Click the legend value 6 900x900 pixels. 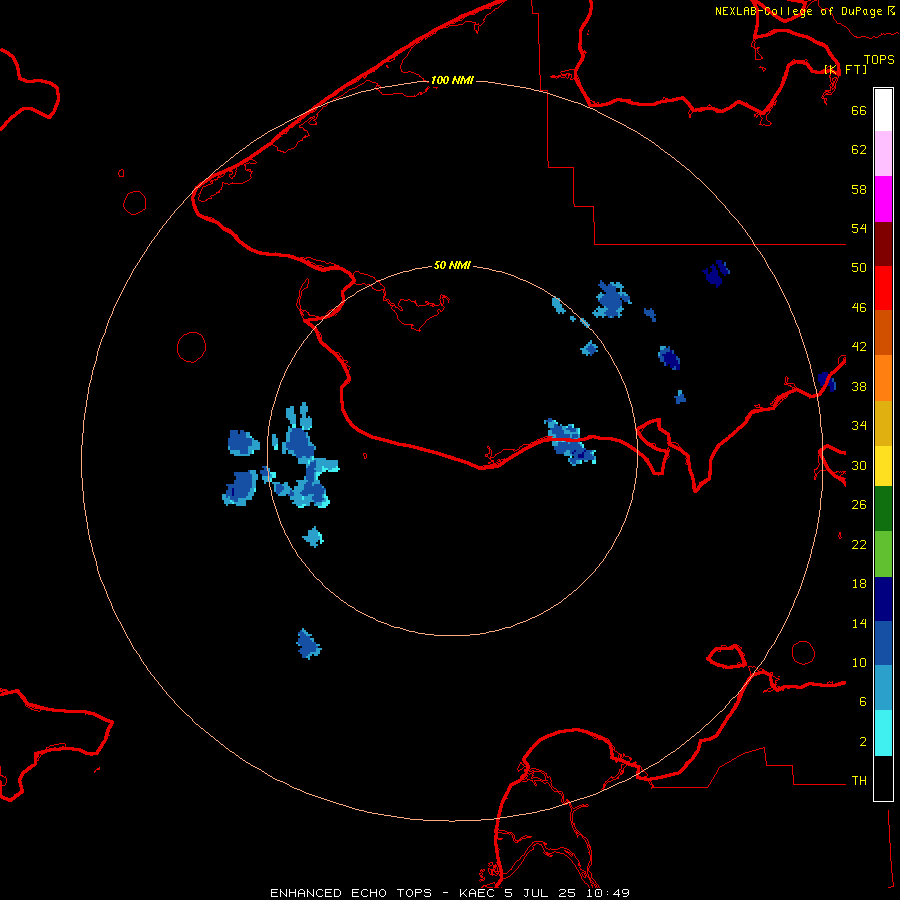click(863, 702)
